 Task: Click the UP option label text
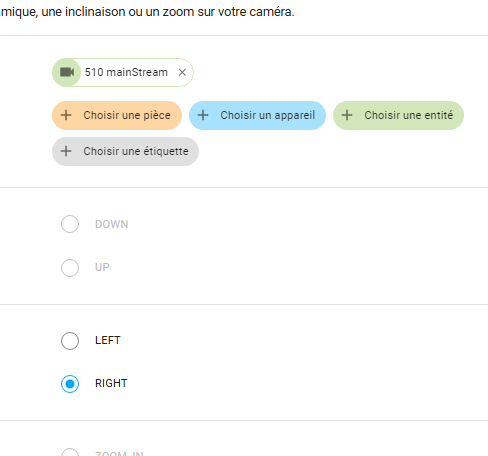(x=102, y=267)
